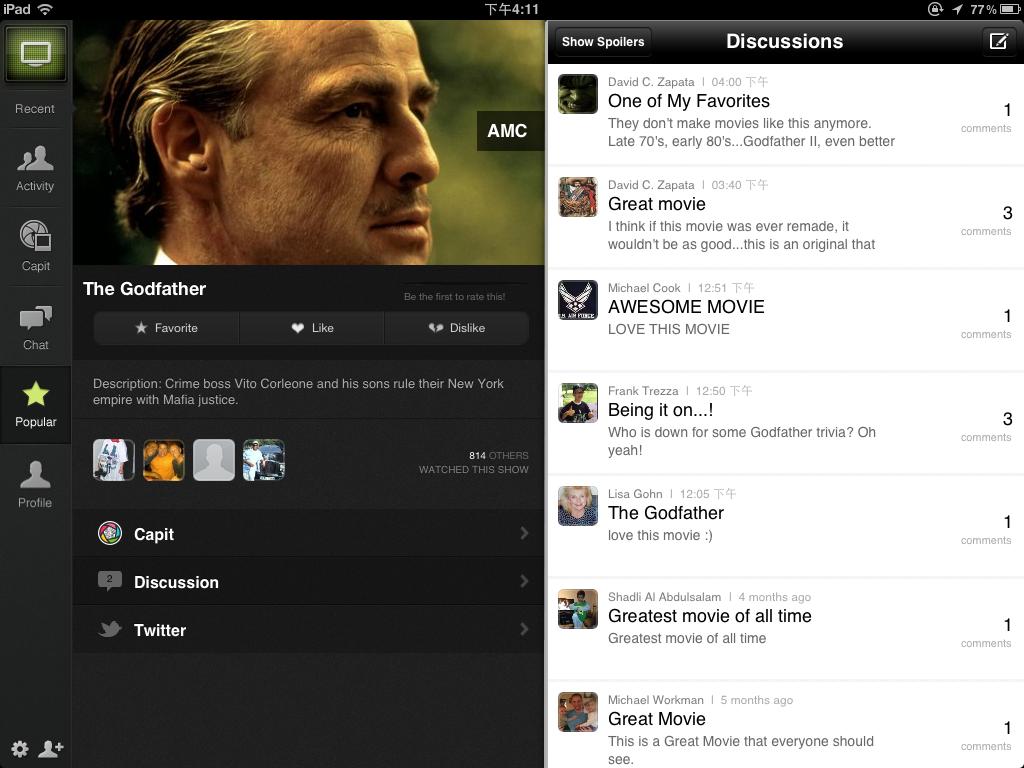Tap the battery indicator in status bar
This screenshot has height=768, width=1024.
tap(1010, 9)
